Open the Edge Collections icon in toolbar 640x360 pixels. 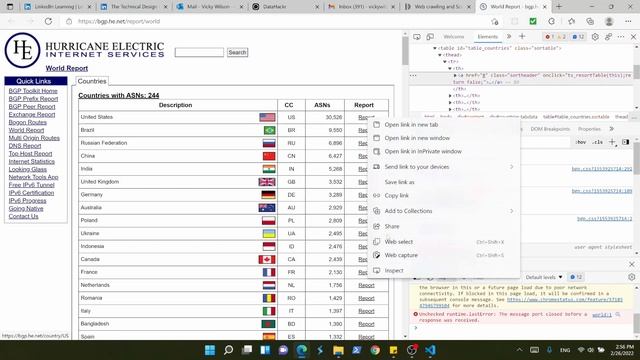590,21
